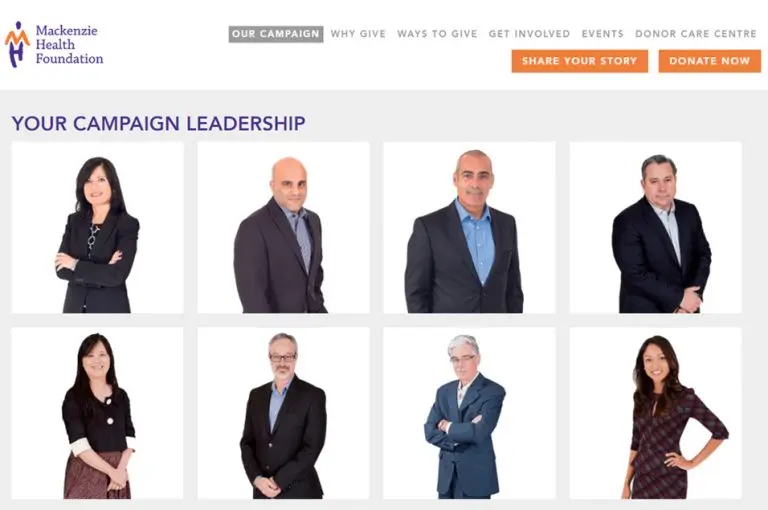This screenshot has height=510, width=768.
Task: Select the woman with crossed arms in black blazer
Action: click(97, 227)
